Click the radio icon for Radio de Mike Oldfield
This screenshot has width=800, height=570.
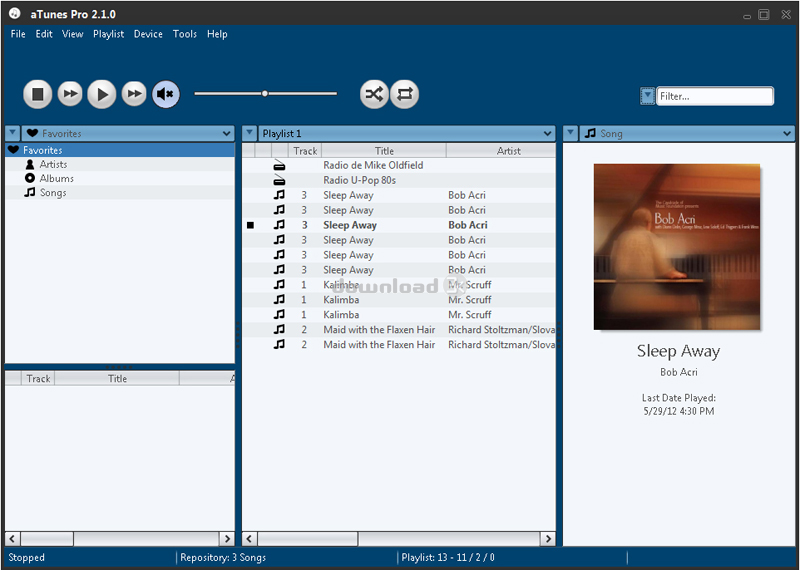click(279, 165)
